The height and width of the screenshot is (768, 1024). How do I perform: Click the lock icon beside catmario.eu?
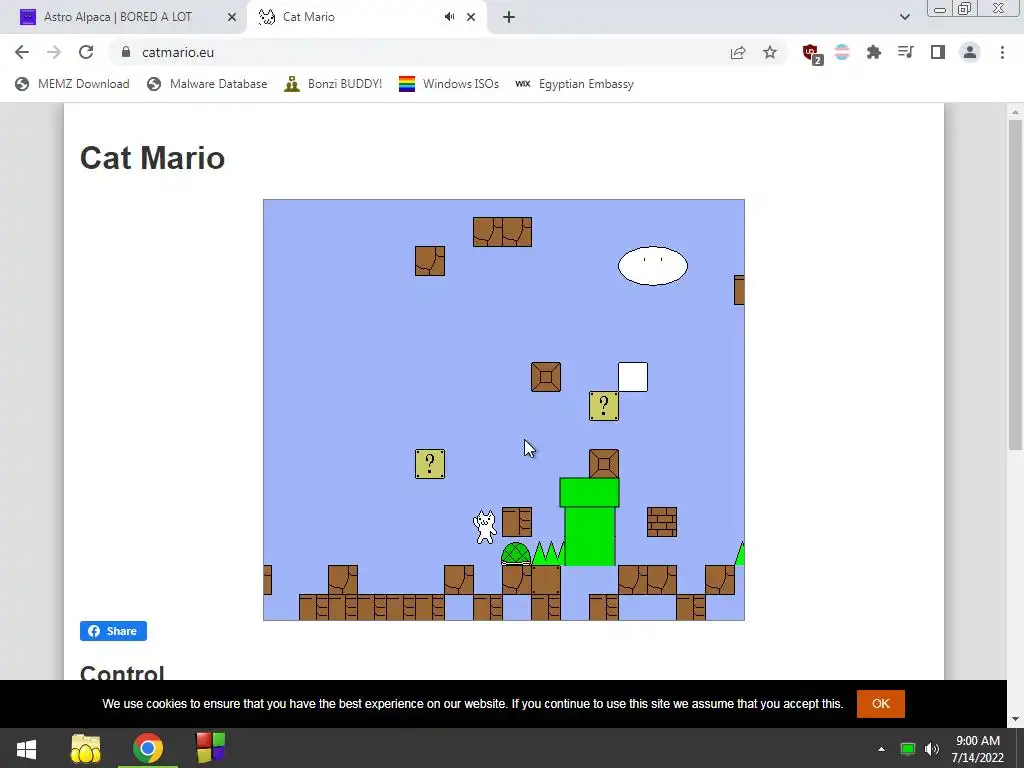click(x=126, y=52)
